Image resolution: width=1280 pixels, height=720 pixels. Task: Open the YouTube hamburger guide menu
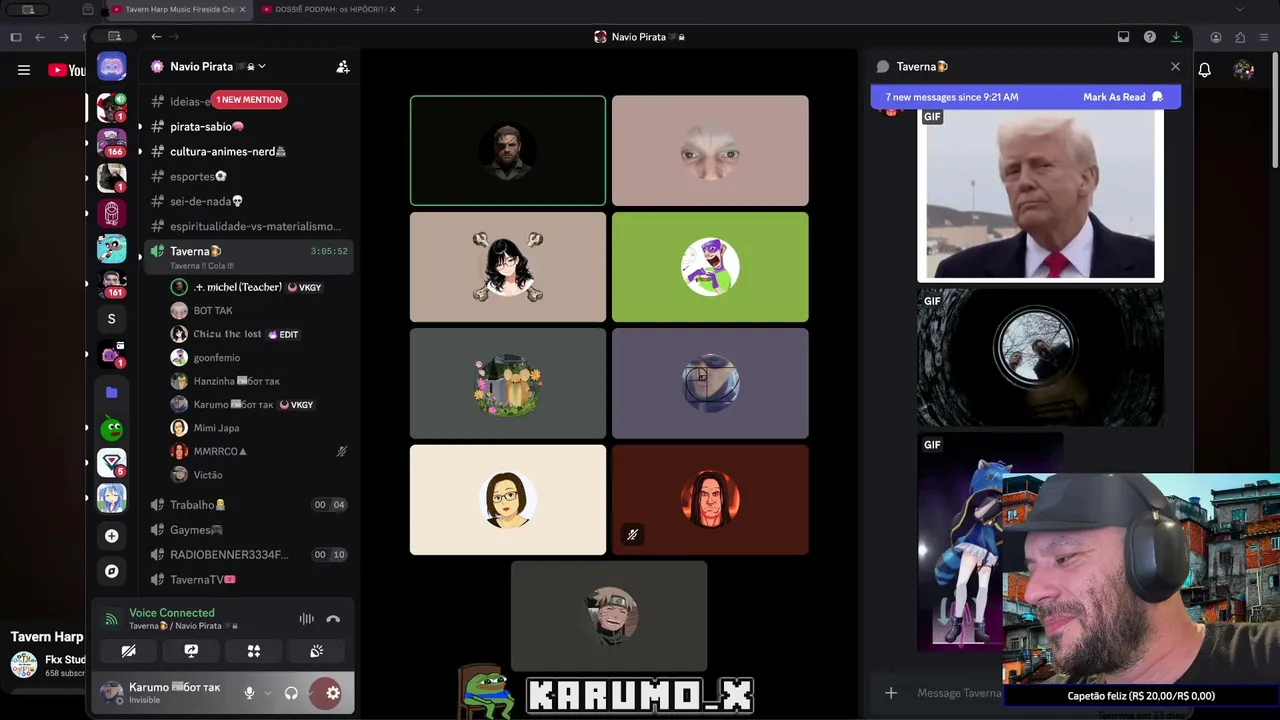point(24,70)
